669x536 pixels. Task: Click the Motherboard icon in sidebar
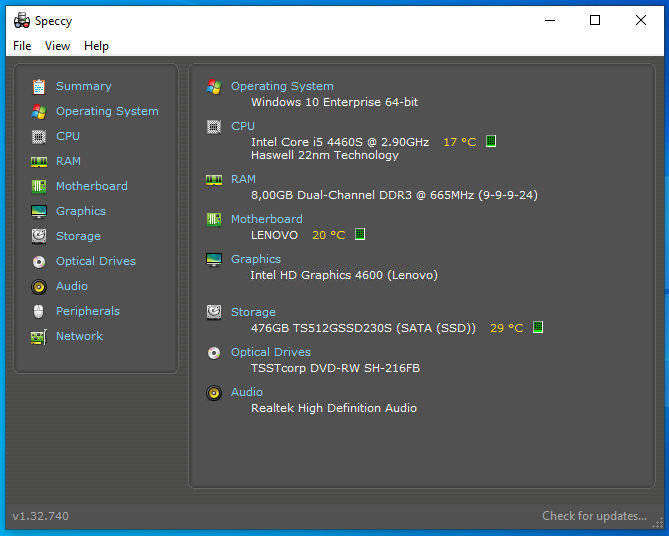point(39,186)
